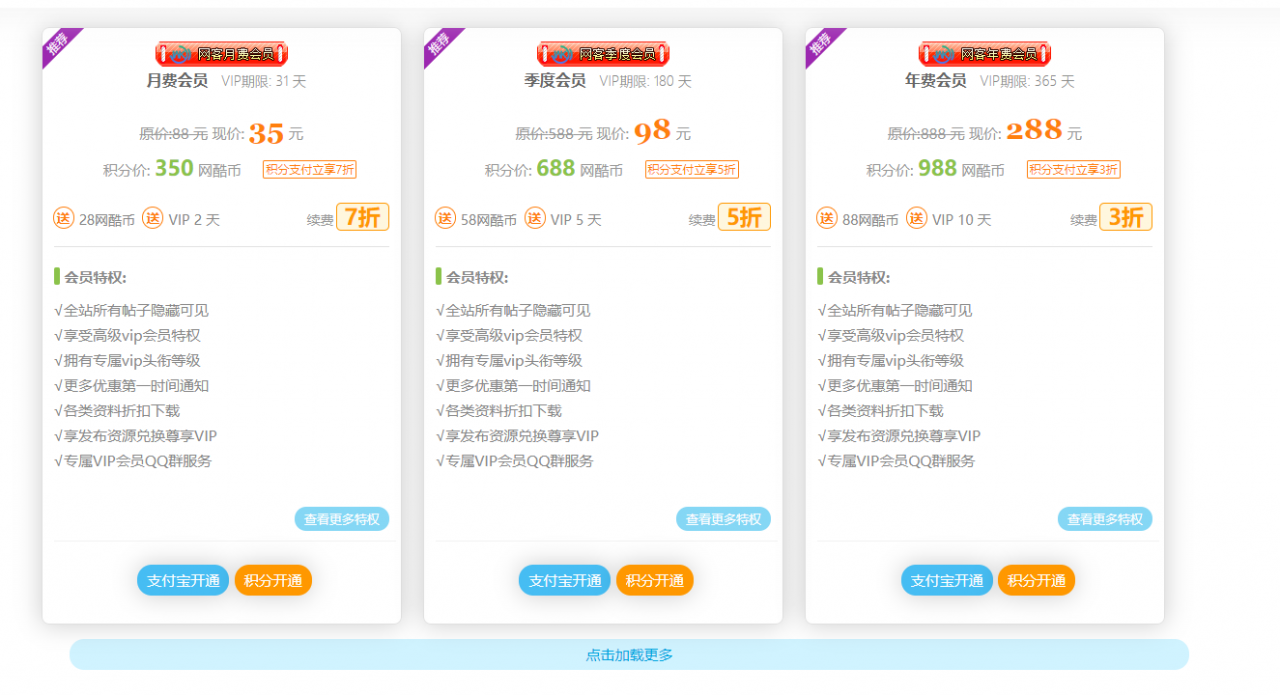
Task: Click the 年费会员 plan title
Action: pyautogui.click(x=935, y=81)
